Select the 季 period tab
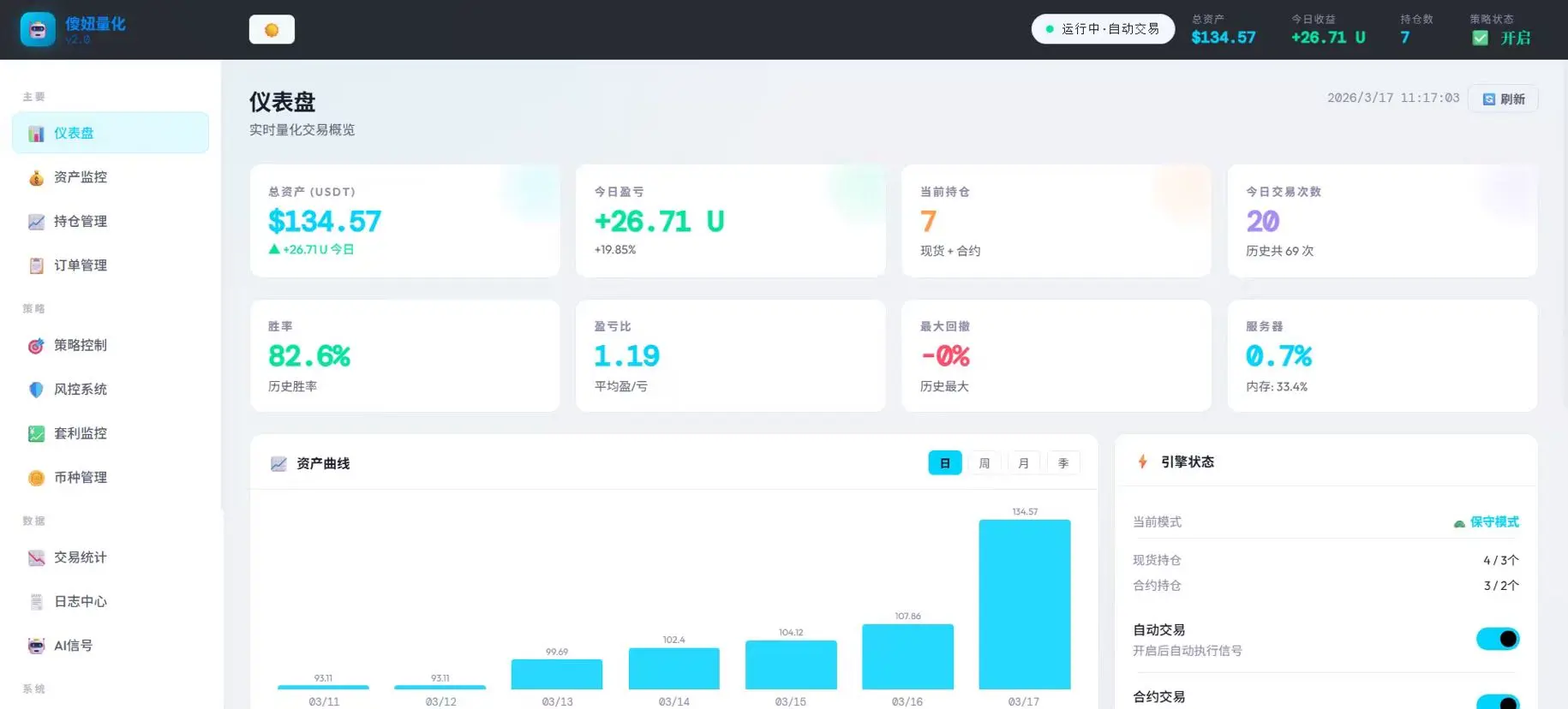This screenshot has height=709, width=1568. pos(1063,463)
